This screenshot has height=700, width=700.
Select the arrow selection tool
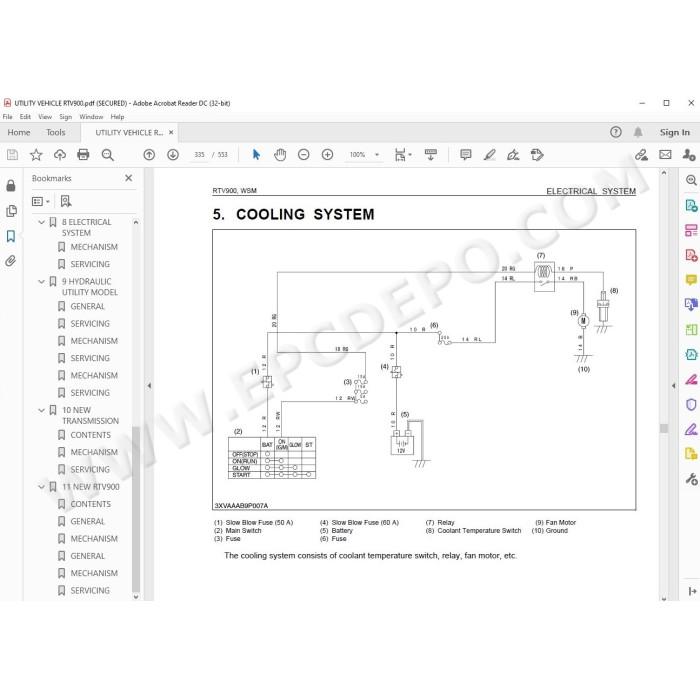256,155
